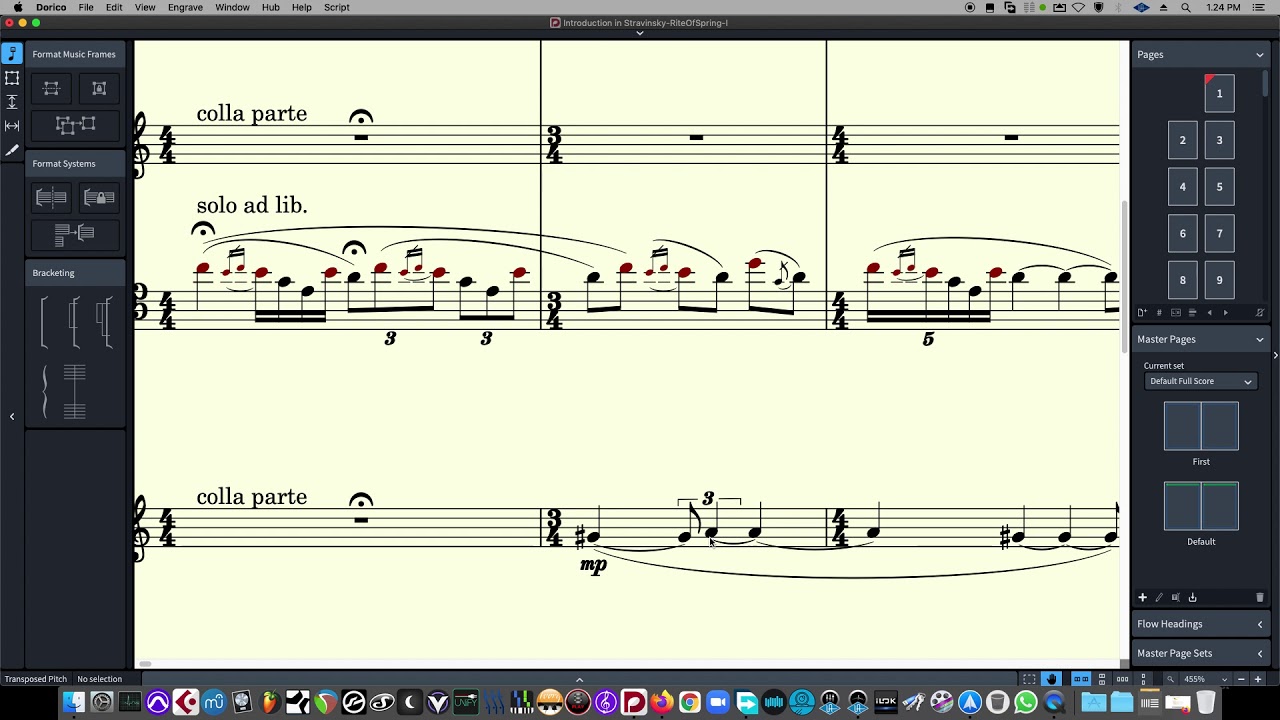Insert a square bracket from Bracketing
Viewport: 1280px width, 720px height.
tap(44, 323)
